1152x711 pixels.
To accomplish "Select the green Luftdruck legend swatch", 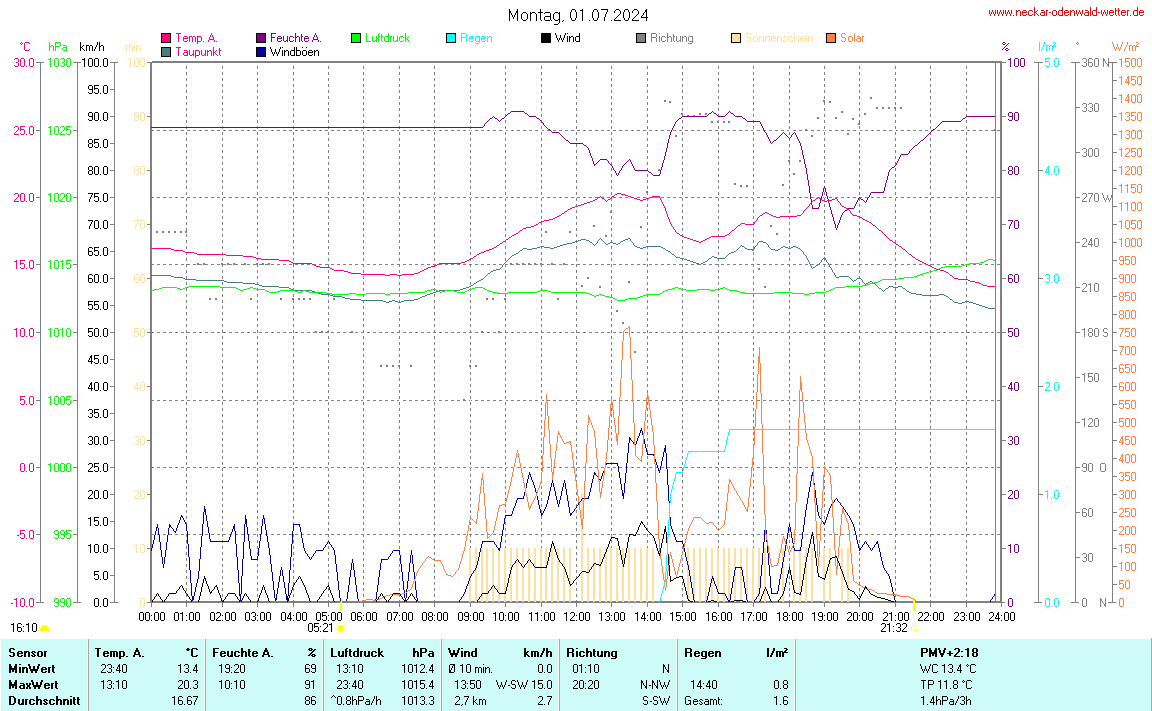I will (x=357, y=39).
